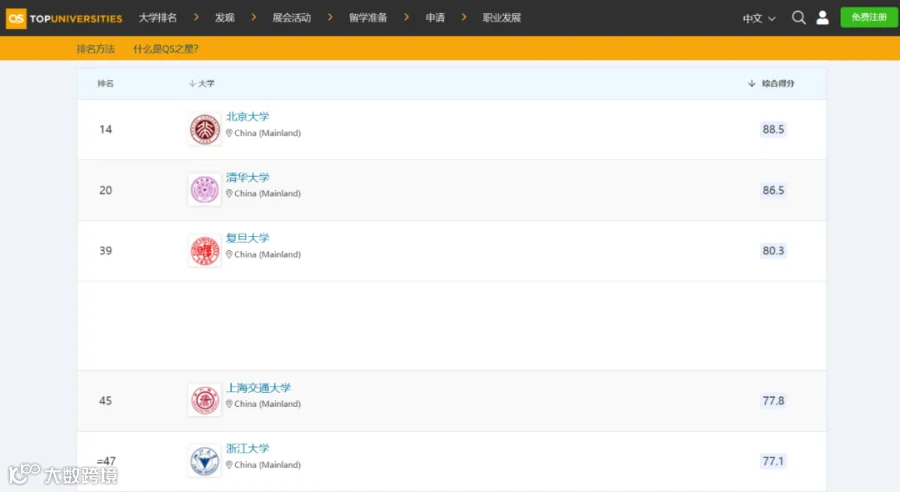Image resolution: width=900 pixels, height=492 pixels.
Task: Expand the 中文 language dropdown
Action: [759, 18]
